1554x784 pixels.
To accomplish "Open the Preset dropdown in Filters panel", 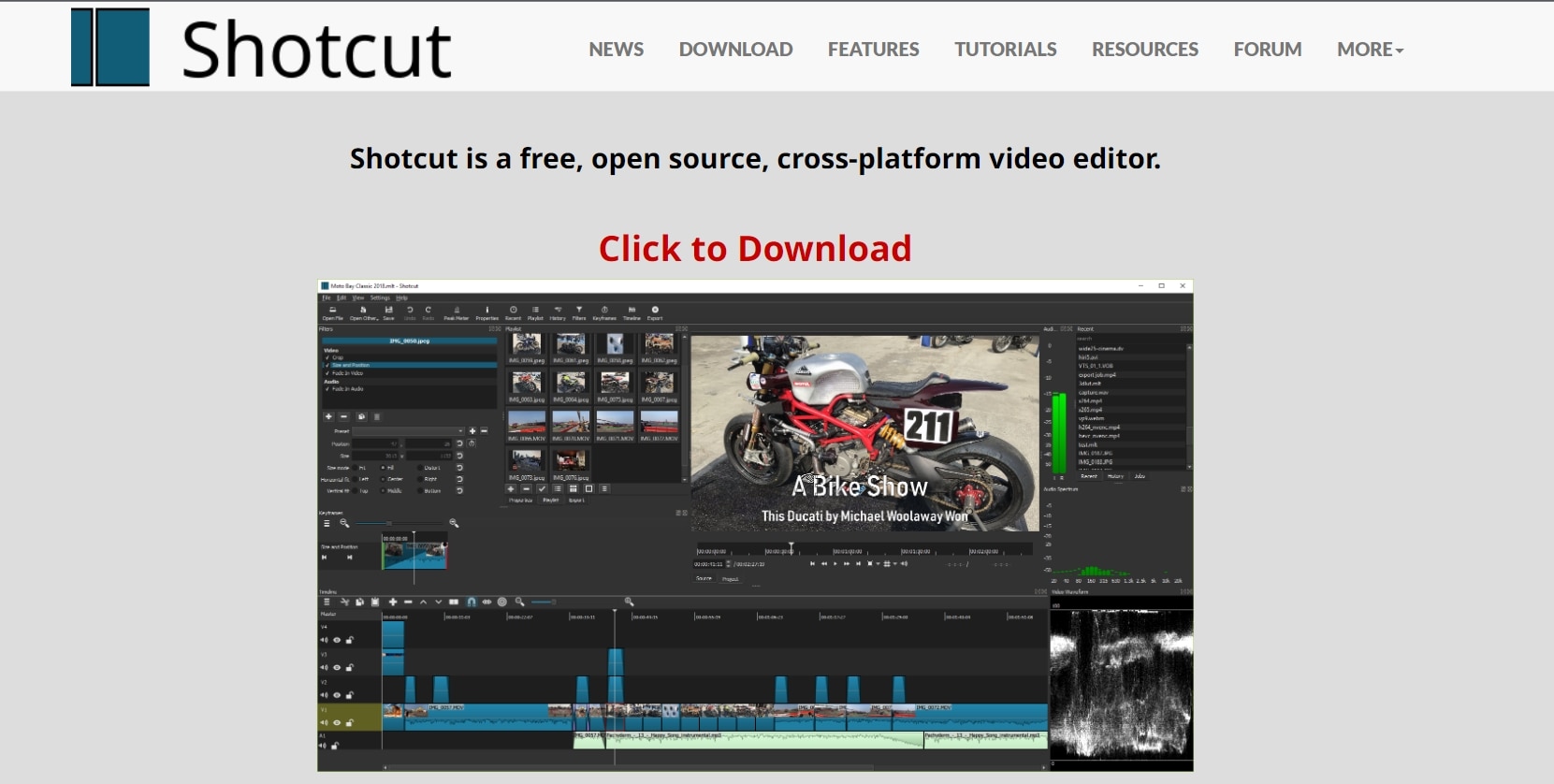I will [x=408, y=431].
